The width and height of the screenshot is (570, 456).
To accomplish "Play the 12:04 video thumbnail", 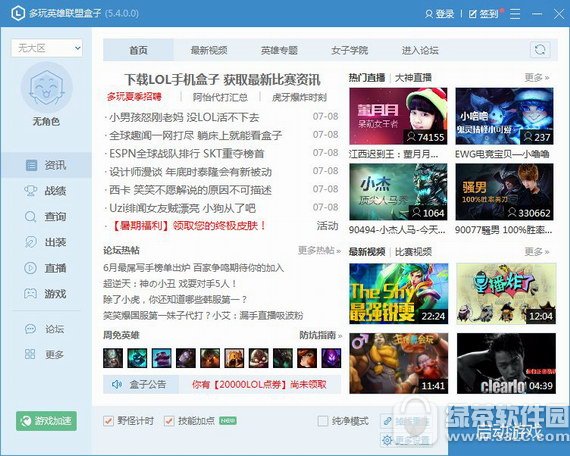I will [x=506, y=293].
